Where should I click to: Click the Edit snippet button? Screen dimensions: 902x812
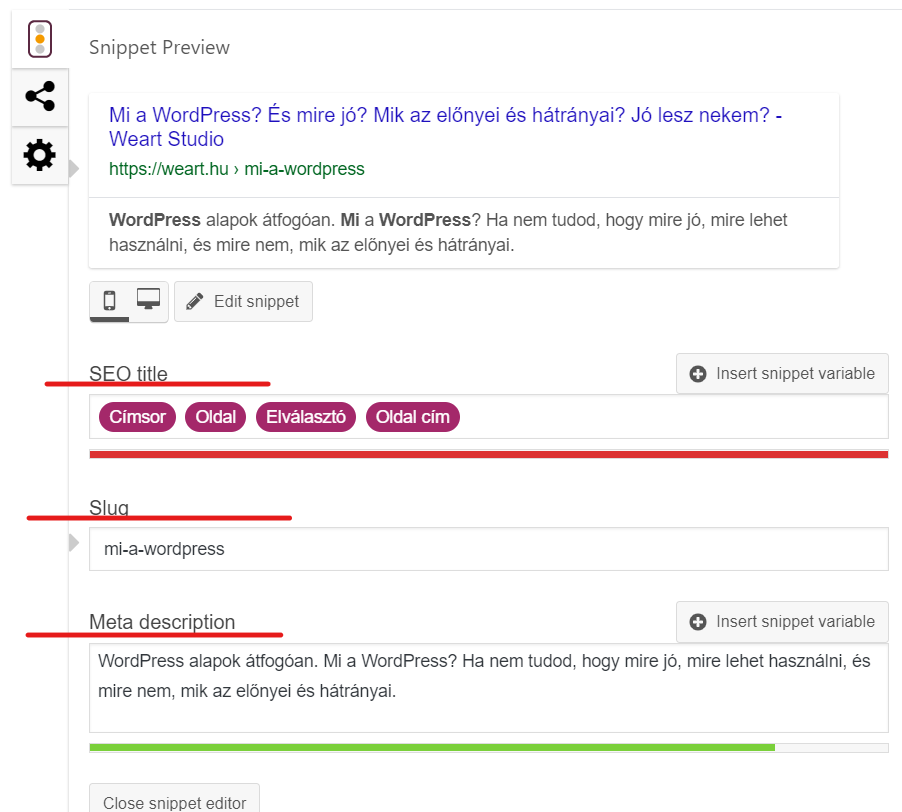pos(243,301)
